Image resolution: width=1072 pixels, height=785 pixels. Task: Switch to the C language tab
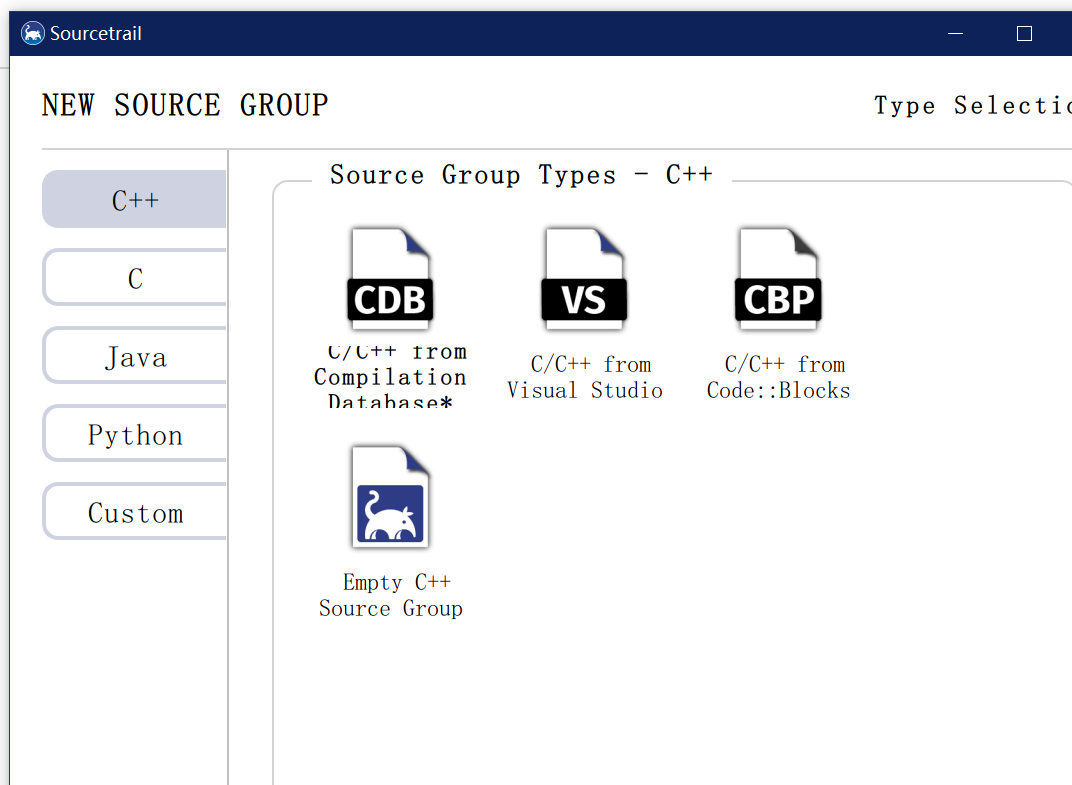[x=135, y=278]
